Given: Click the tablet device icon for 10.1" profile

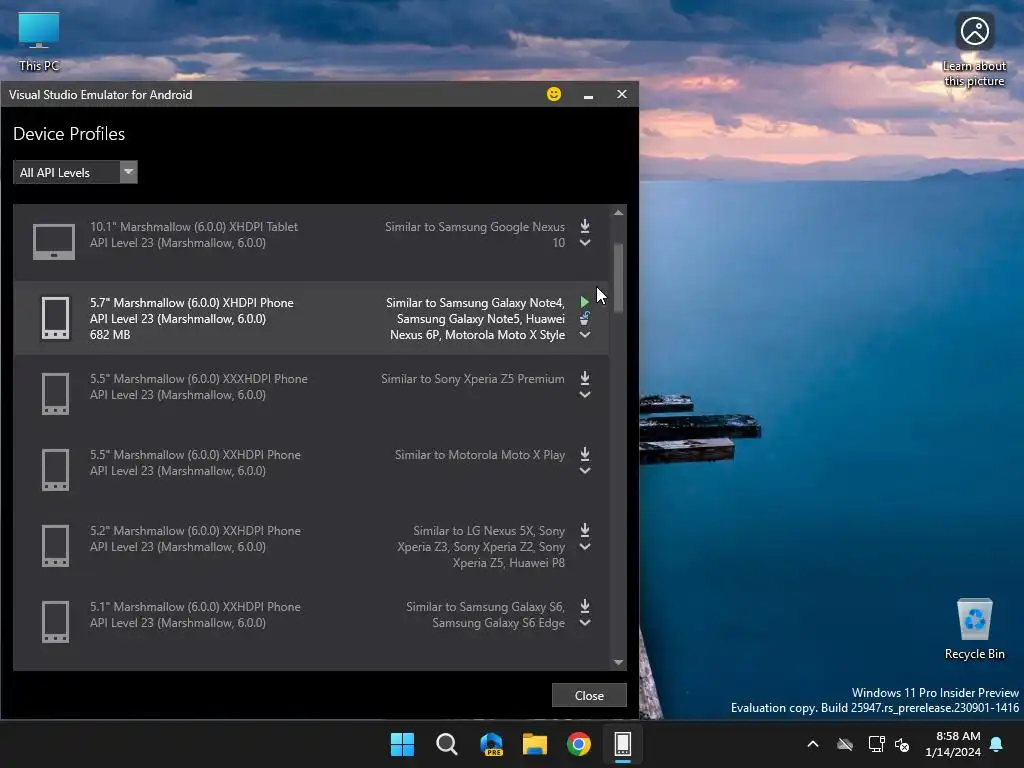Looking at the screenshot, I should click(x=54, y=242).
